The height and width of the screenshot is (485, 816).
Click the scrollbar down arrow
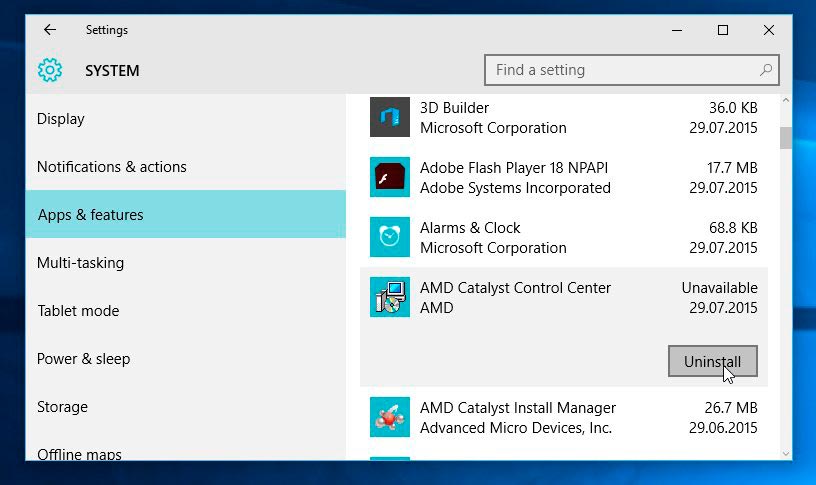click(786, 454)
